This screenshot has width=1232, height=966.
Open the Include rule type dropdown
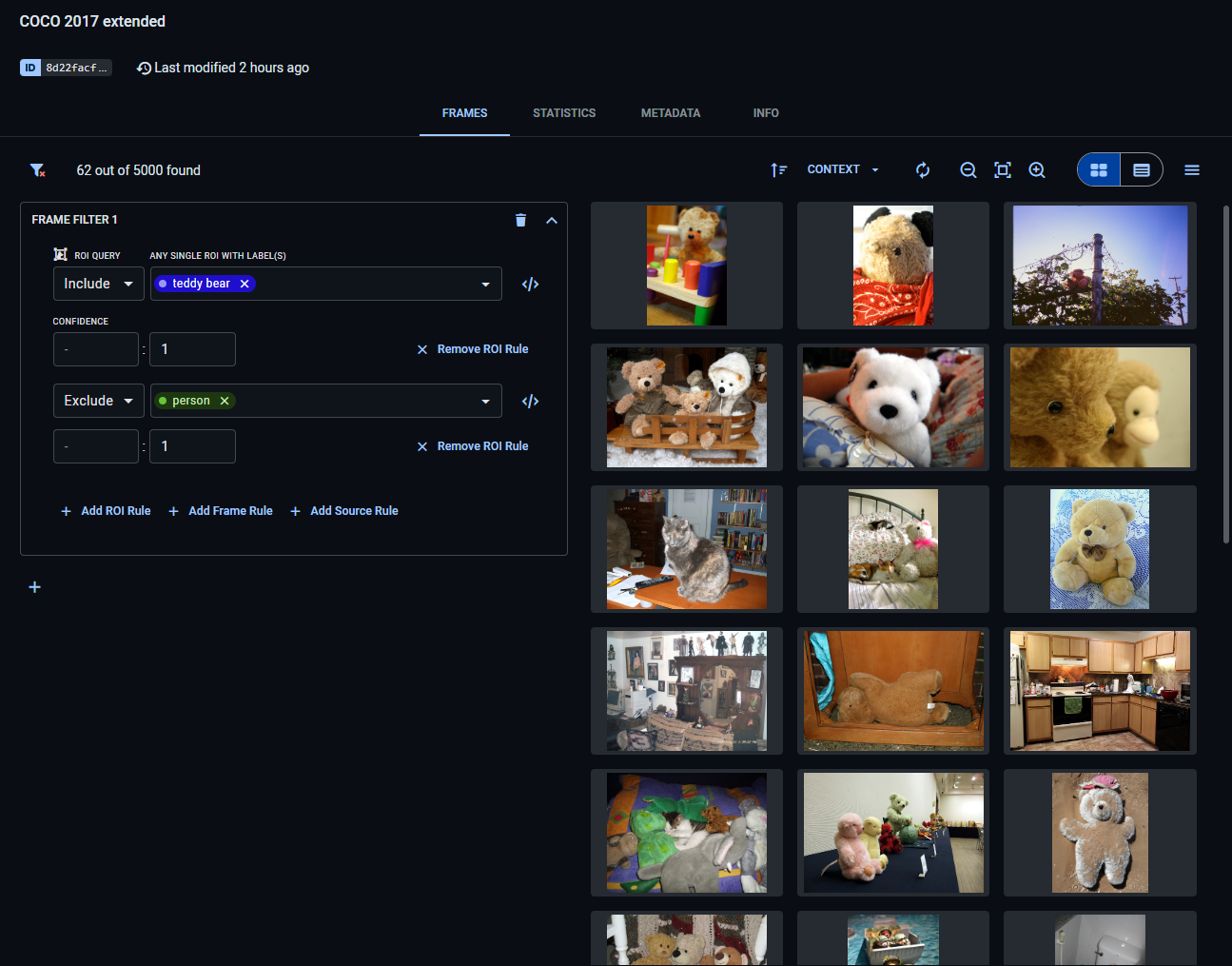coord(98,284)
